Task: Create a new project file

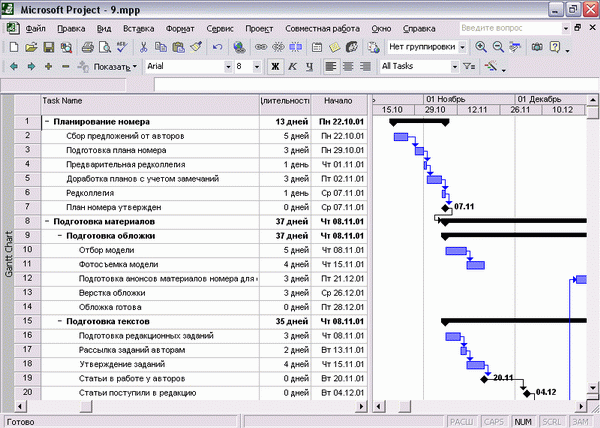Action: (14, 47)
